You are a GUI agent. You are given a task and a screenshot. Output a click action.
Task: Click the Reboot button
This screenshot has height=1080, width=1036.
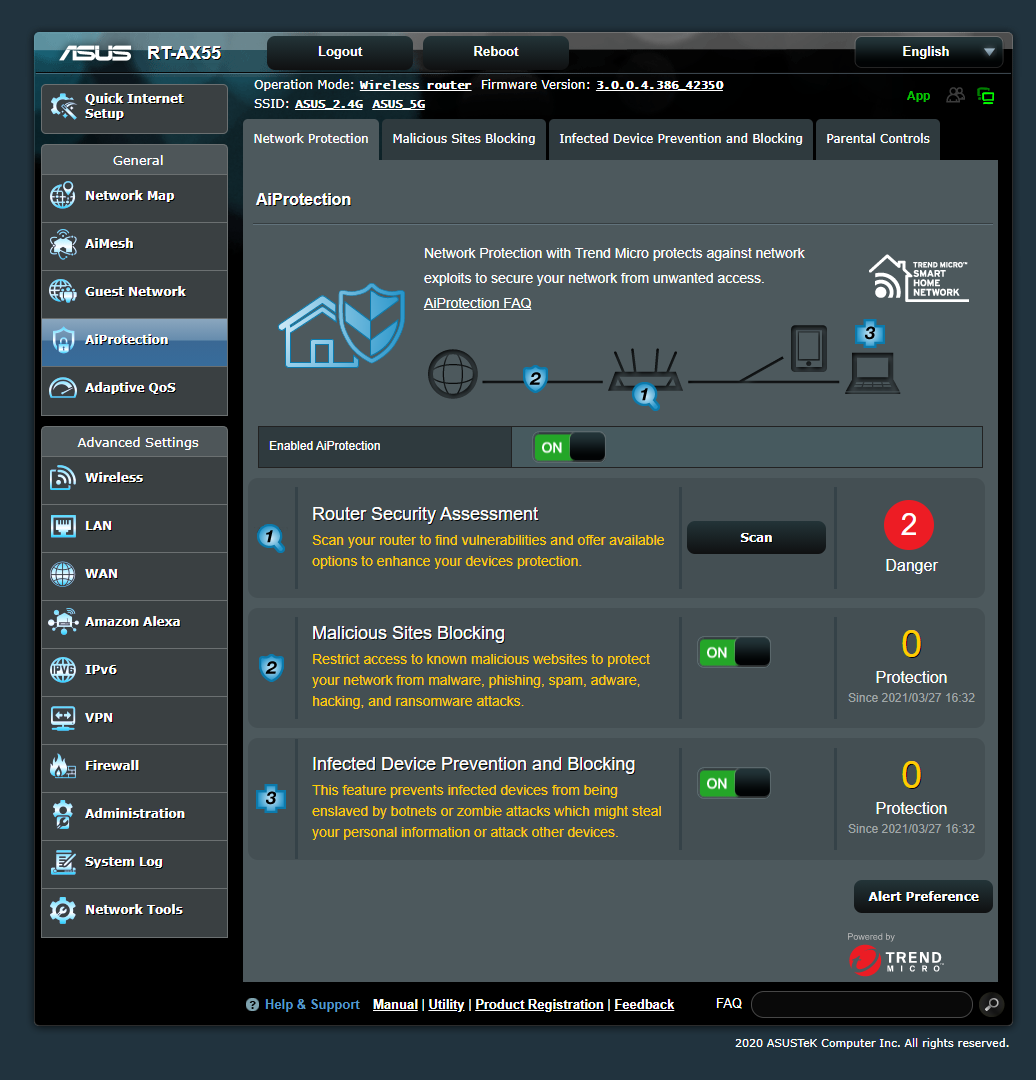(495, 52)
